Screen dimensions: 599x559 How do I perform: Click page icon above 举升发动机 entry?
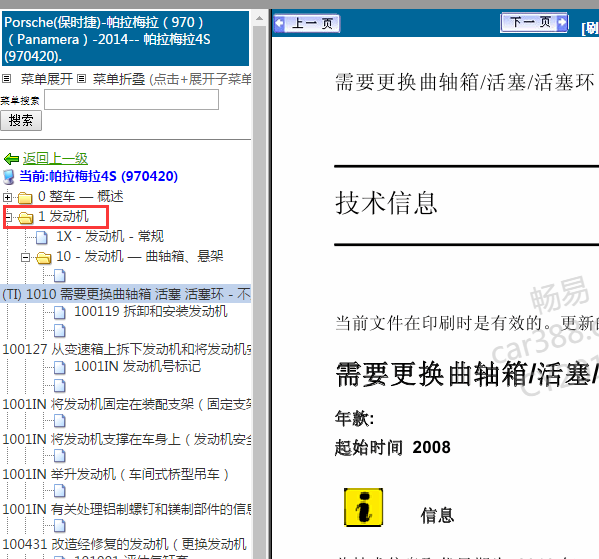(60, 456)
